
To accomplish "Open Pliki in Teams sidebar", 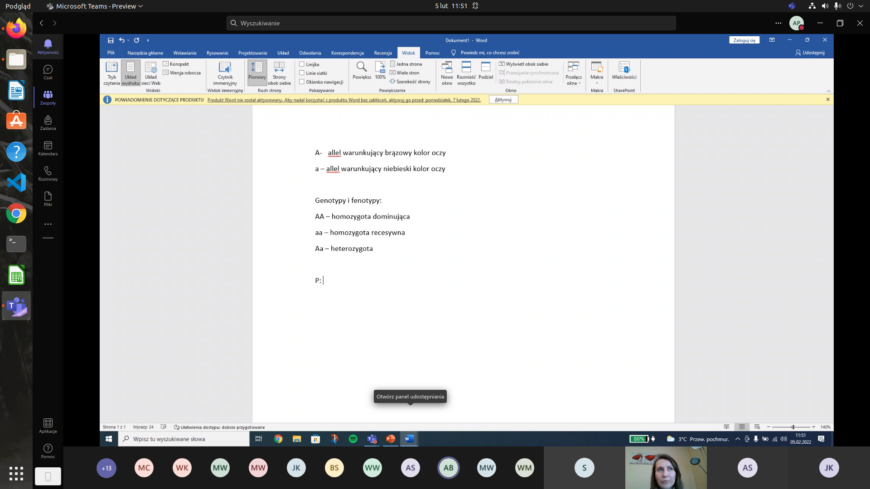I will point(48,199).
